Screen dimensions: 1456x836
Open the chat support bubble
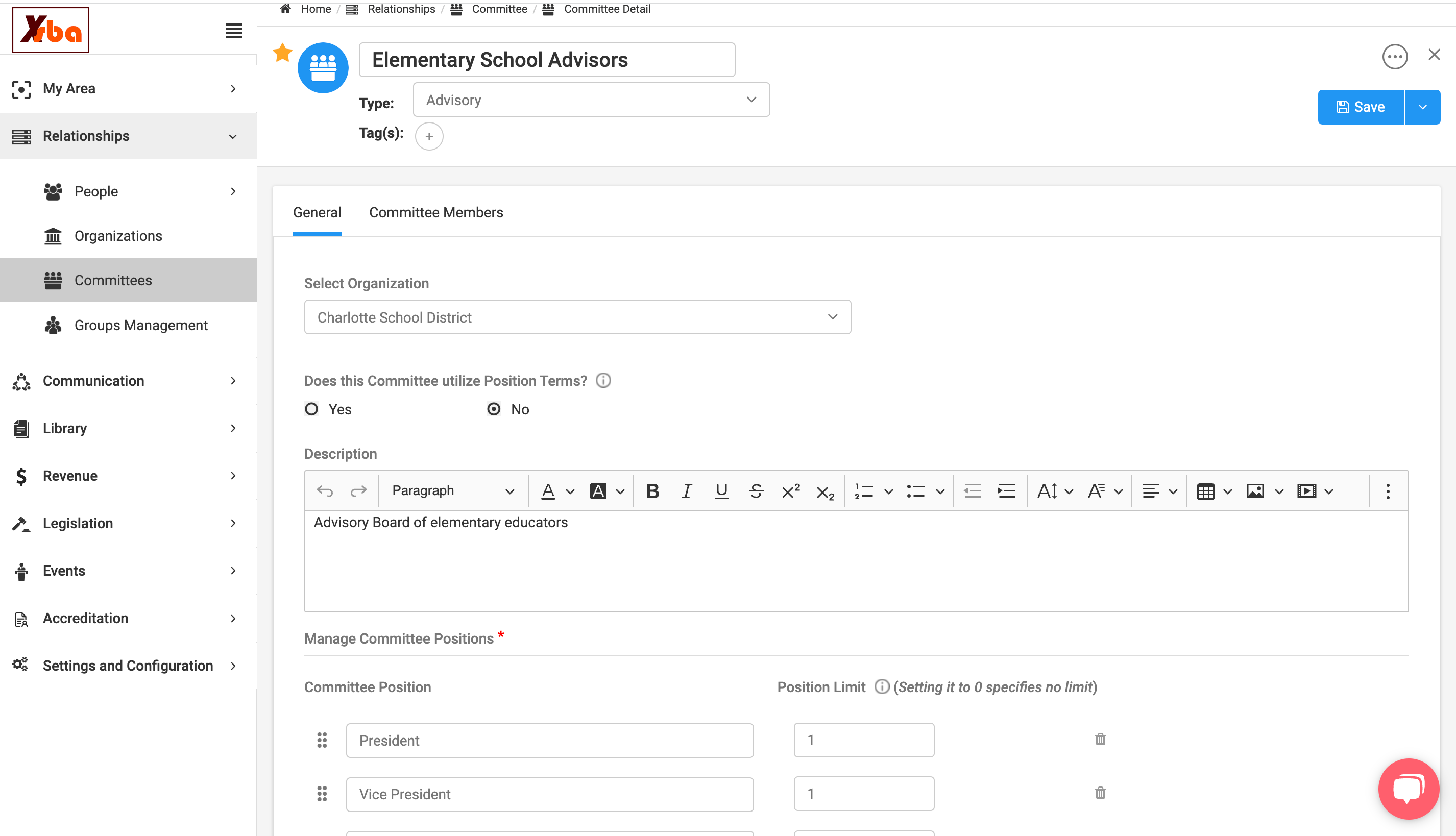(1409, 789)
